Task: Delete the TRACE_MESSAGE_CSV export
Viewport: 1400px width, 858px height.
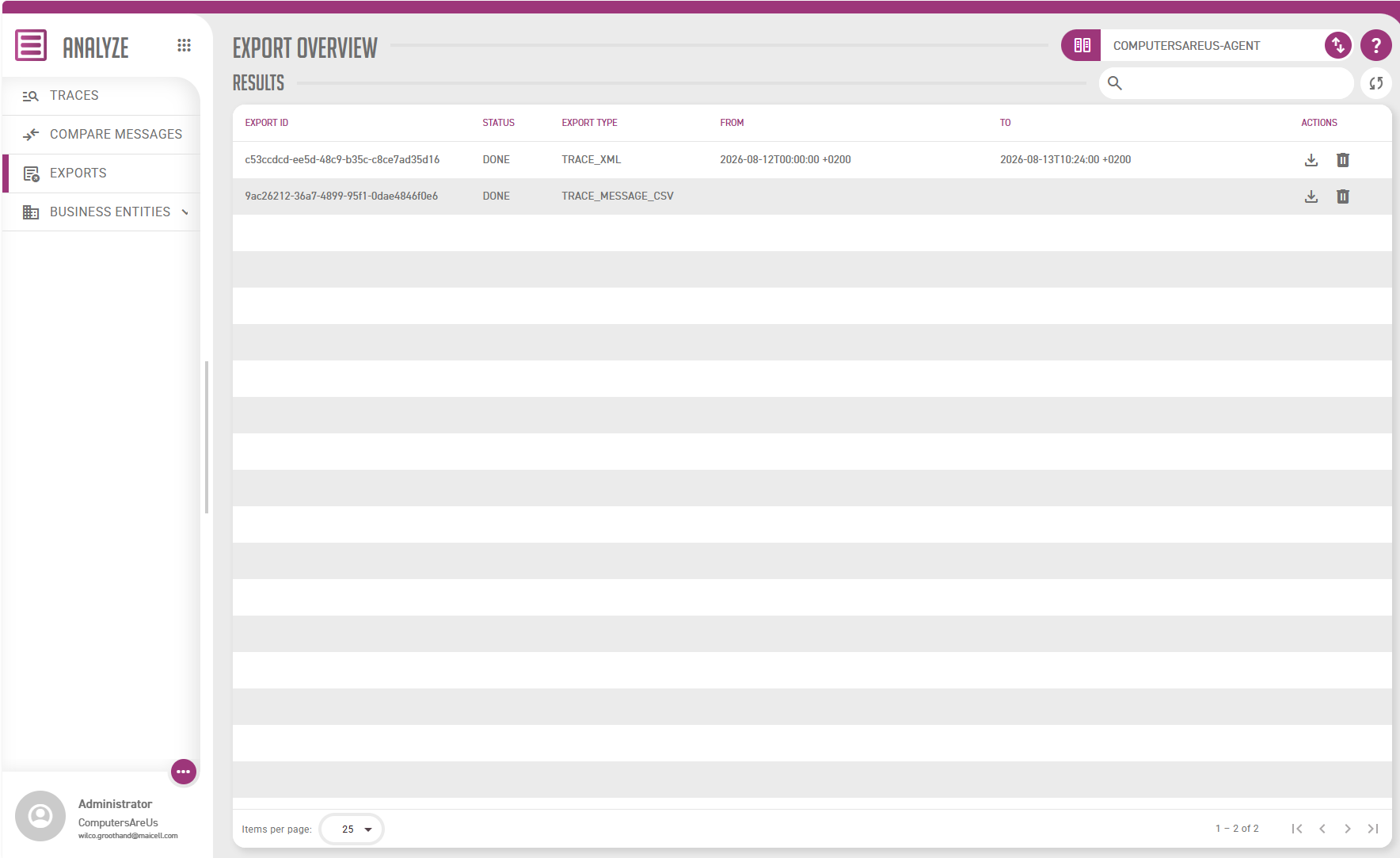Action: point(1343,196)
